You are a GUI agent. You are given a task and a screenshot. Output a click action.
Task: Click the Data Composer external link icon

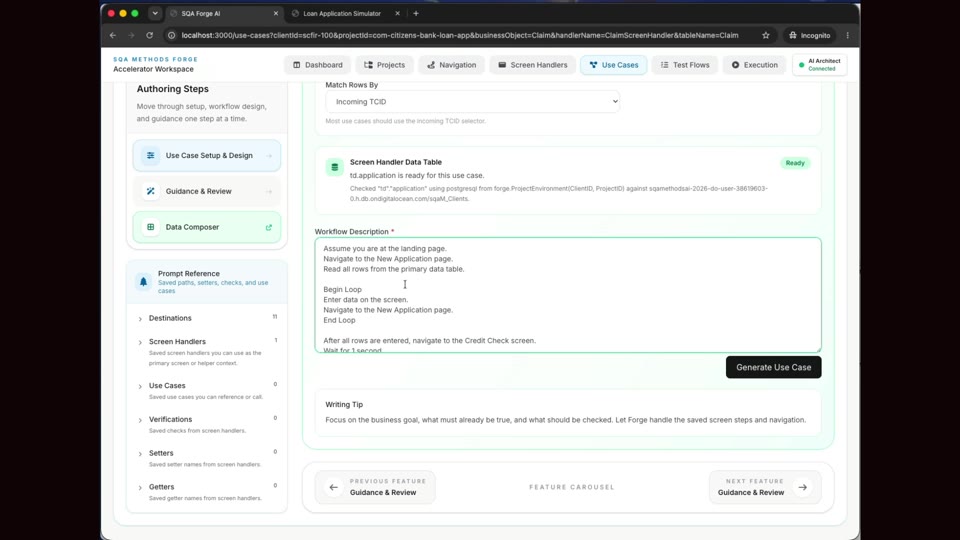[x=269, y=227]
